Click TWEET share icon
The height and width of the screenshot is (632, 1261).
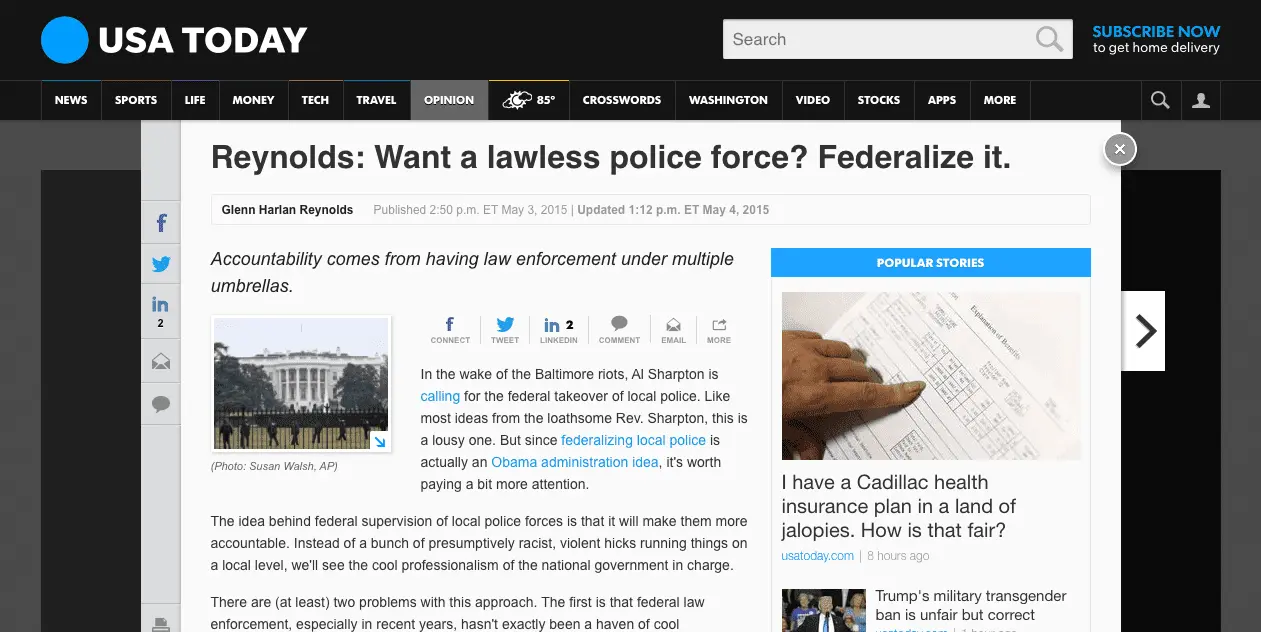(x=505, y=329)
